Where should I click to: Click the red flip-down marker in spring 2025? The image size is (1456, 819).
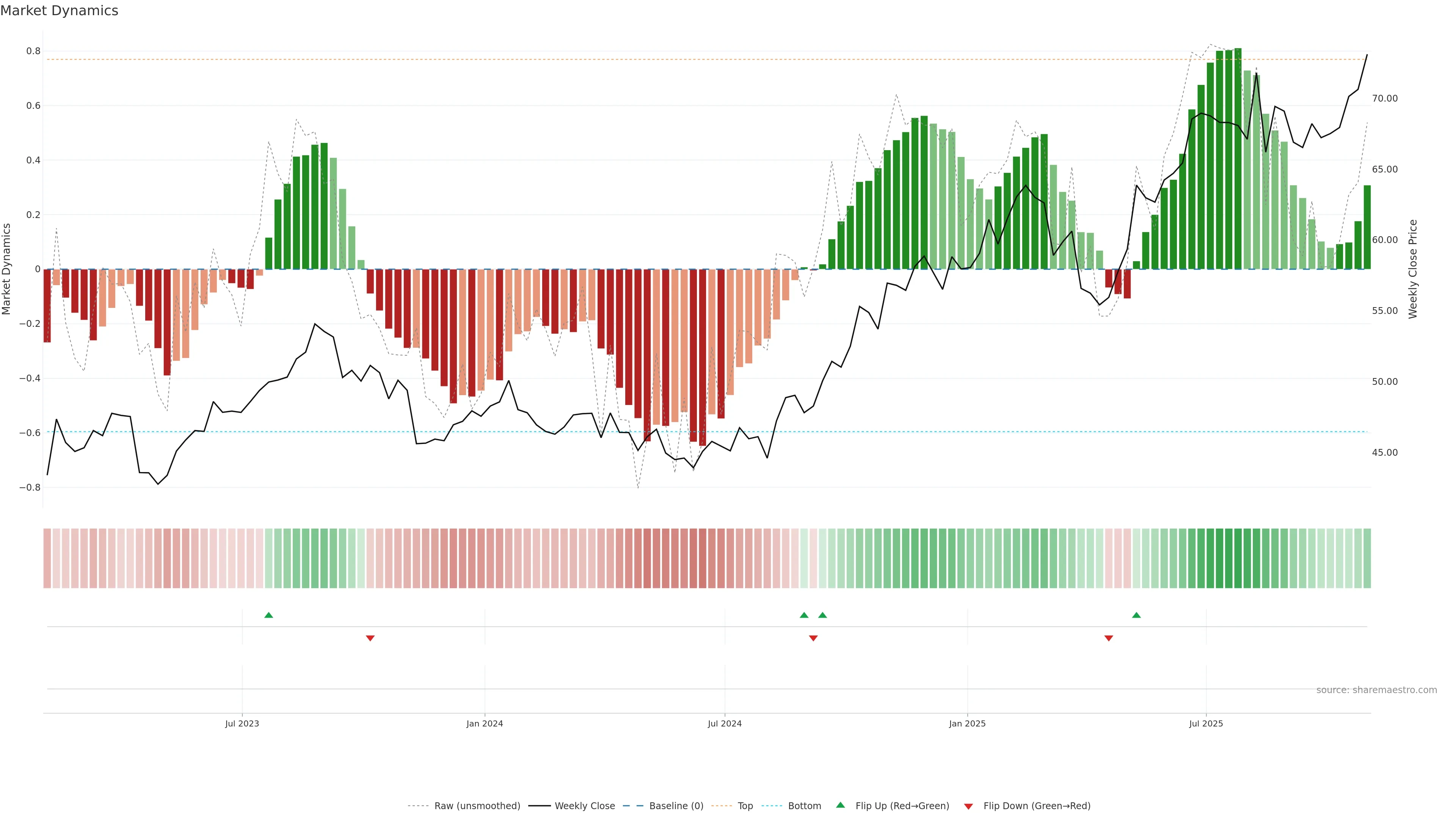(1108, 638)
